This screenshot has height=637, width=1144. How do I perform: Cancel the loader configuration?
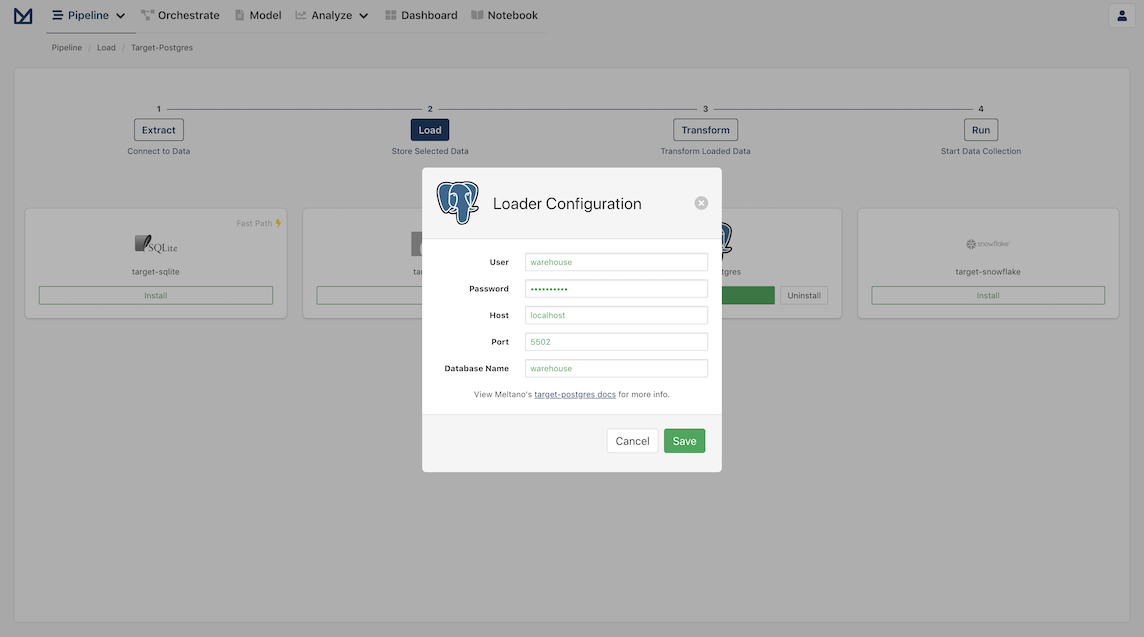click(632, 441)
